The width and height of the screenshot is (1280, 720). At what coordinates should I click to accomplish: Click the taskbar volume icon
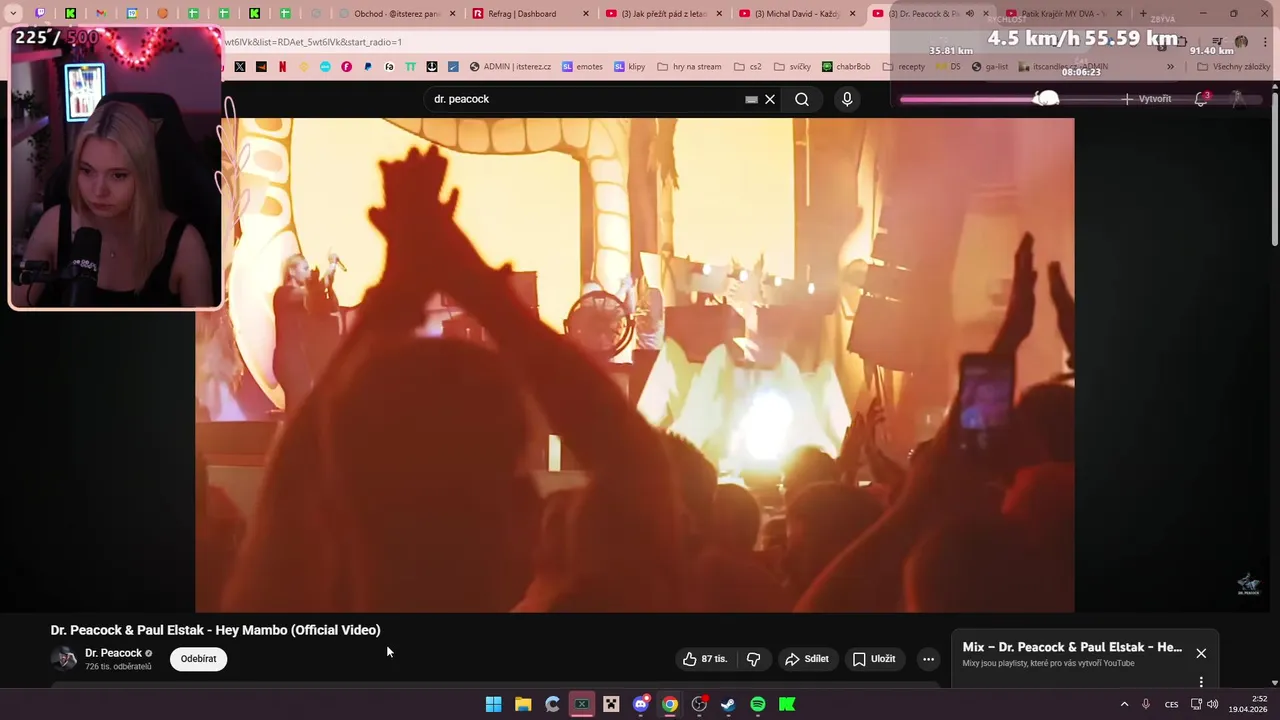click(1213, 704)
